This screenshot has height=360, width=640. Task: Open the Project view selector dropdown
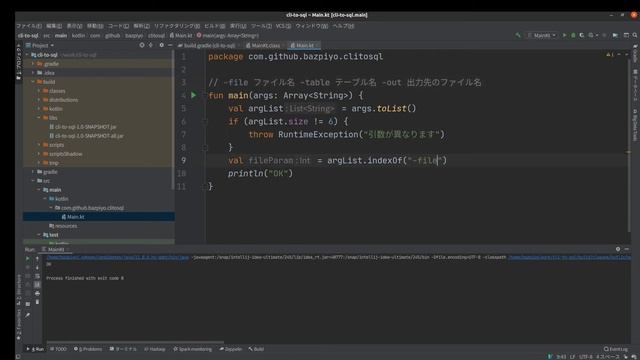[x=40, y=45]
